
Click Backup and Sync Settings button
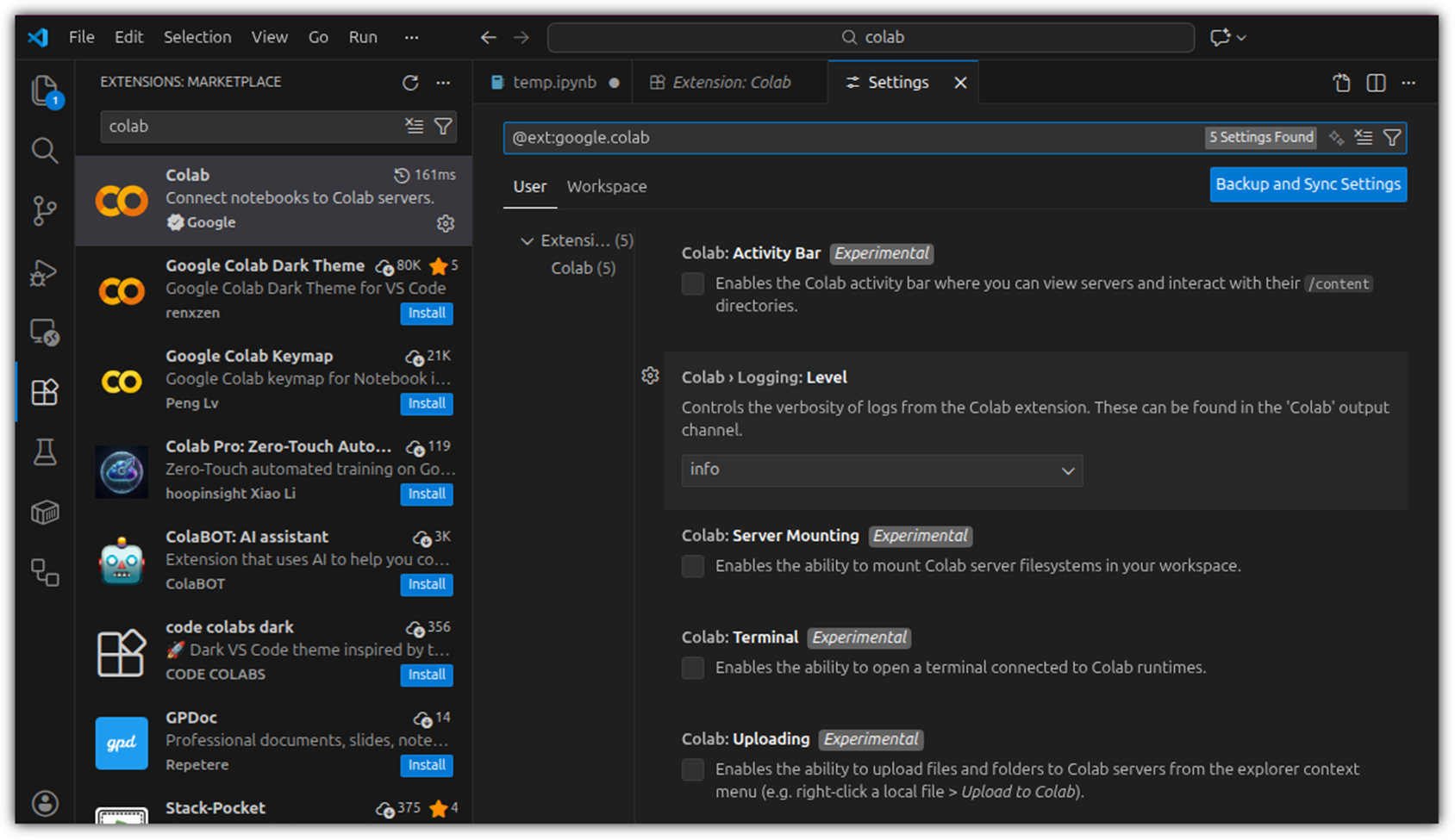[x=1308, y=184]
